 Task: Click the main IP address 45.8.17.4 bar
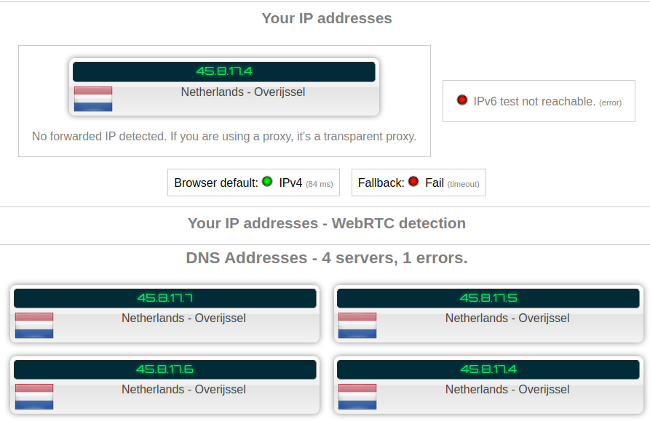(x=224, y=72)
